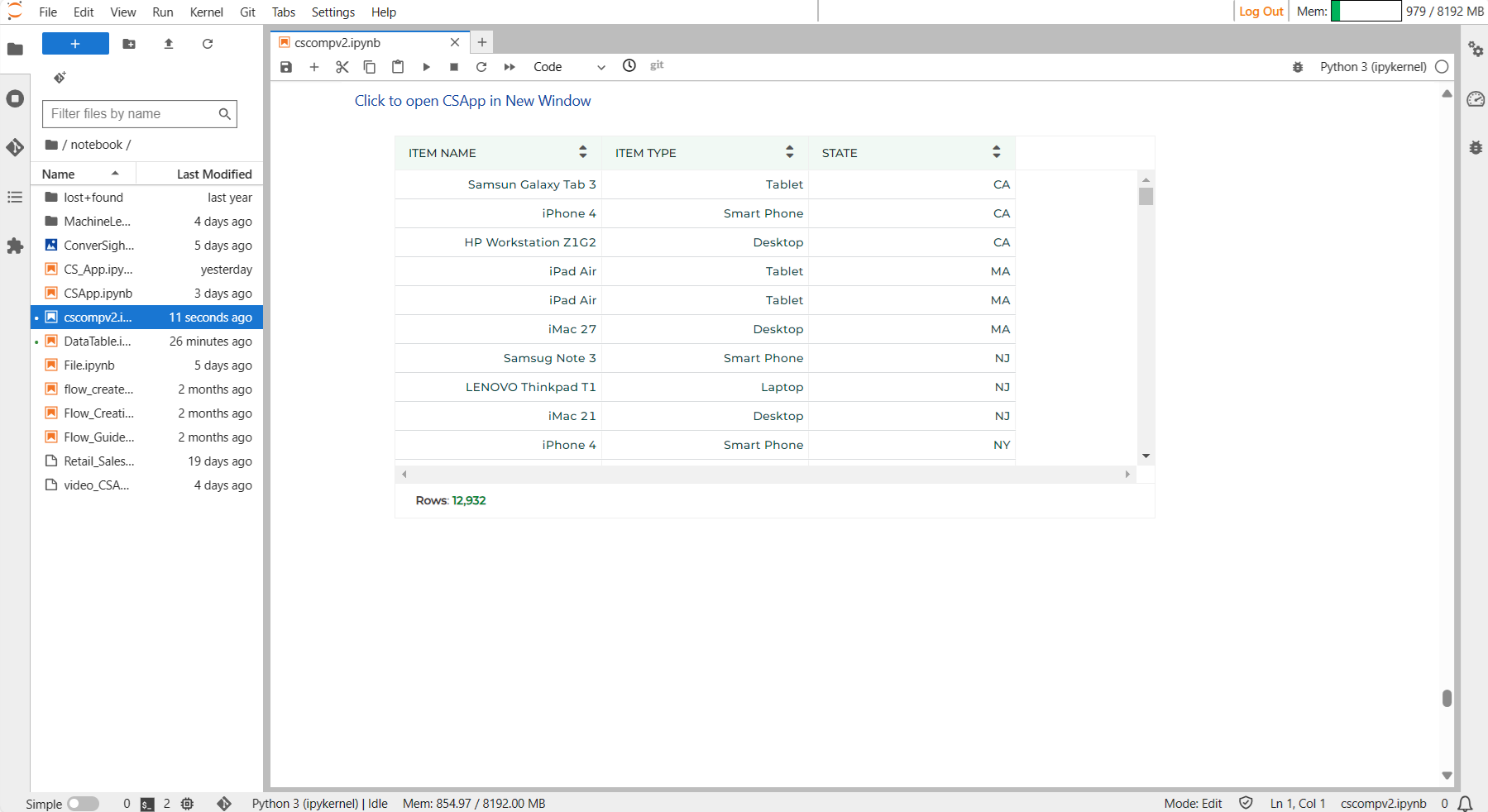
Task: Select the Retail_Sales... file
Action: point(147,461)
